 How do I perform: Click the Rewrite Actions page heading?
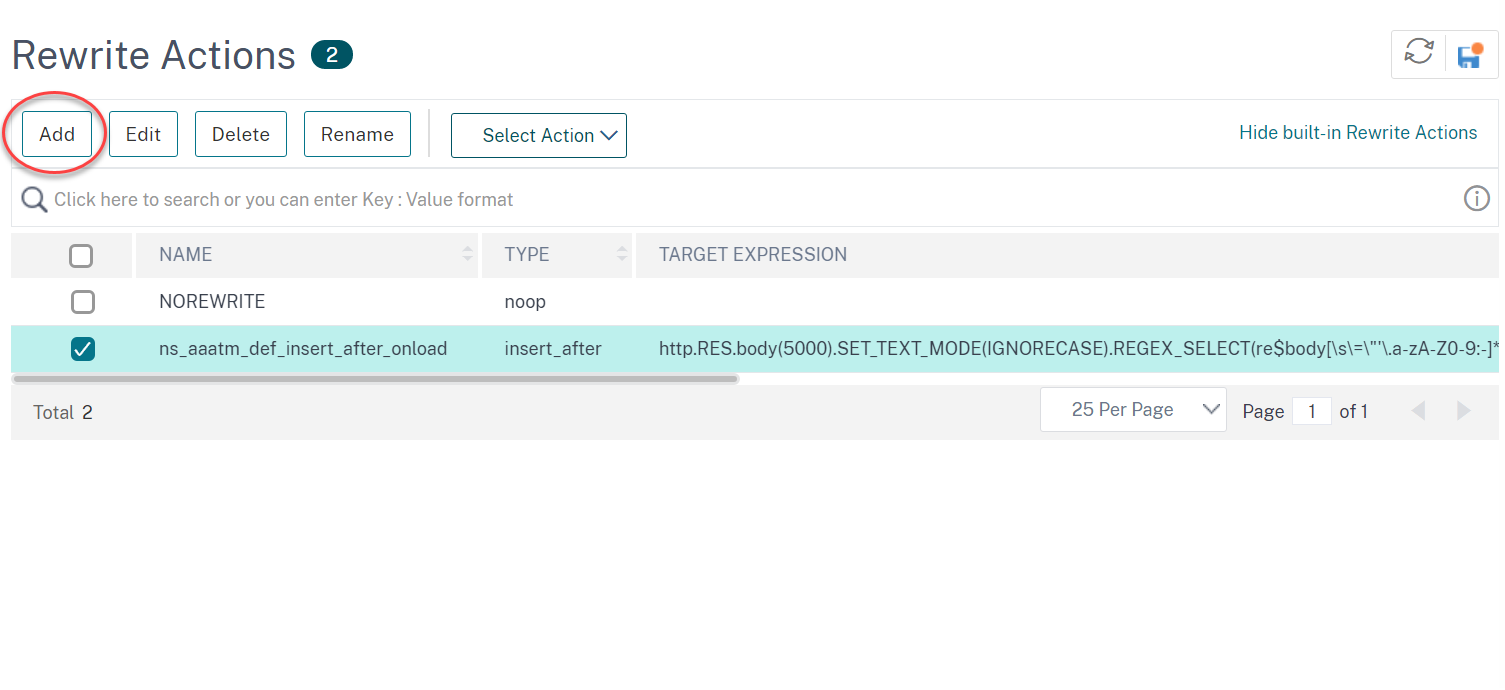coord(154,55)
